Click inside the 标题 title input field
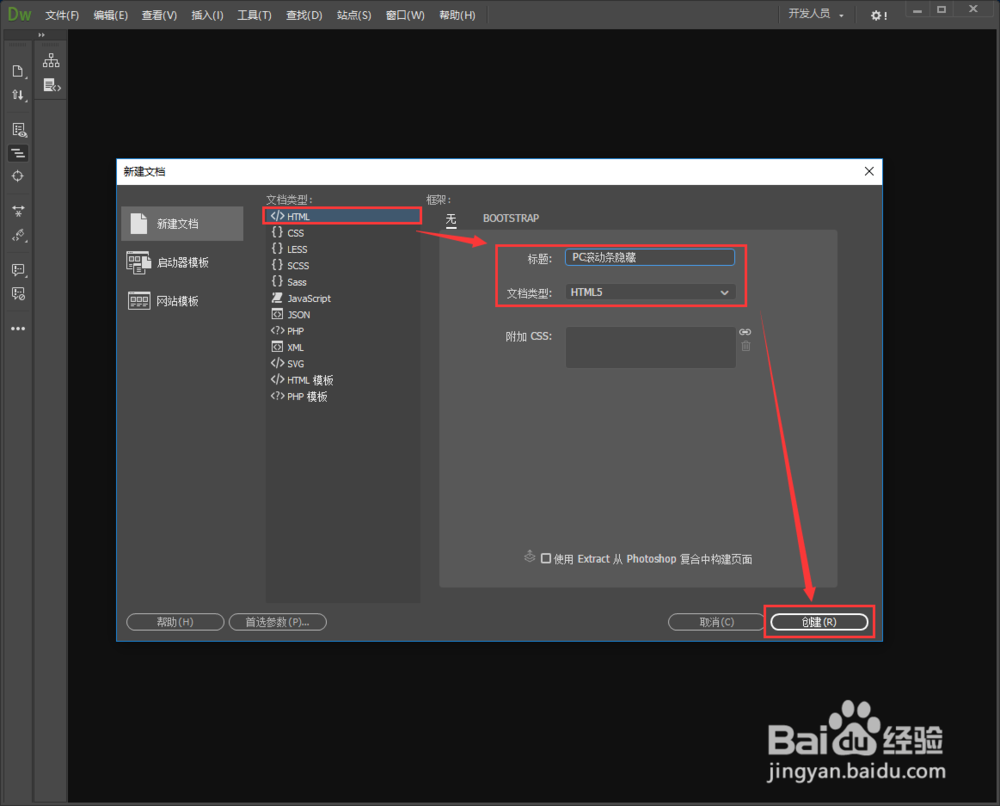Viewport: 1000px width, 806px height. click(x=649, y=257)
